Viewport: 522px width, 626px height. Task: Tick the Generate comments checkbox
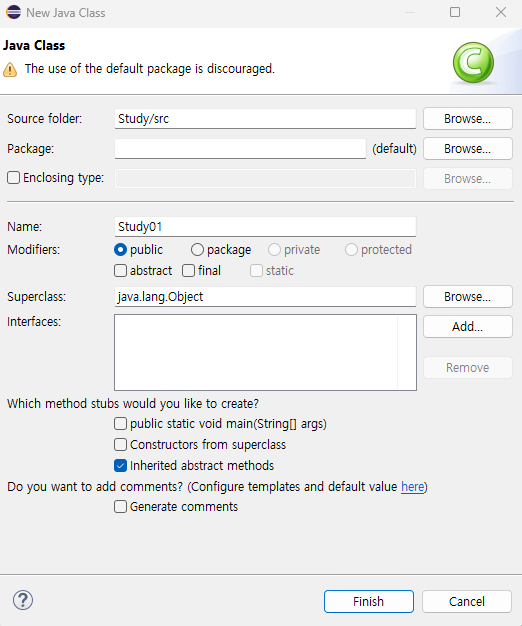(x=120, y=507)
